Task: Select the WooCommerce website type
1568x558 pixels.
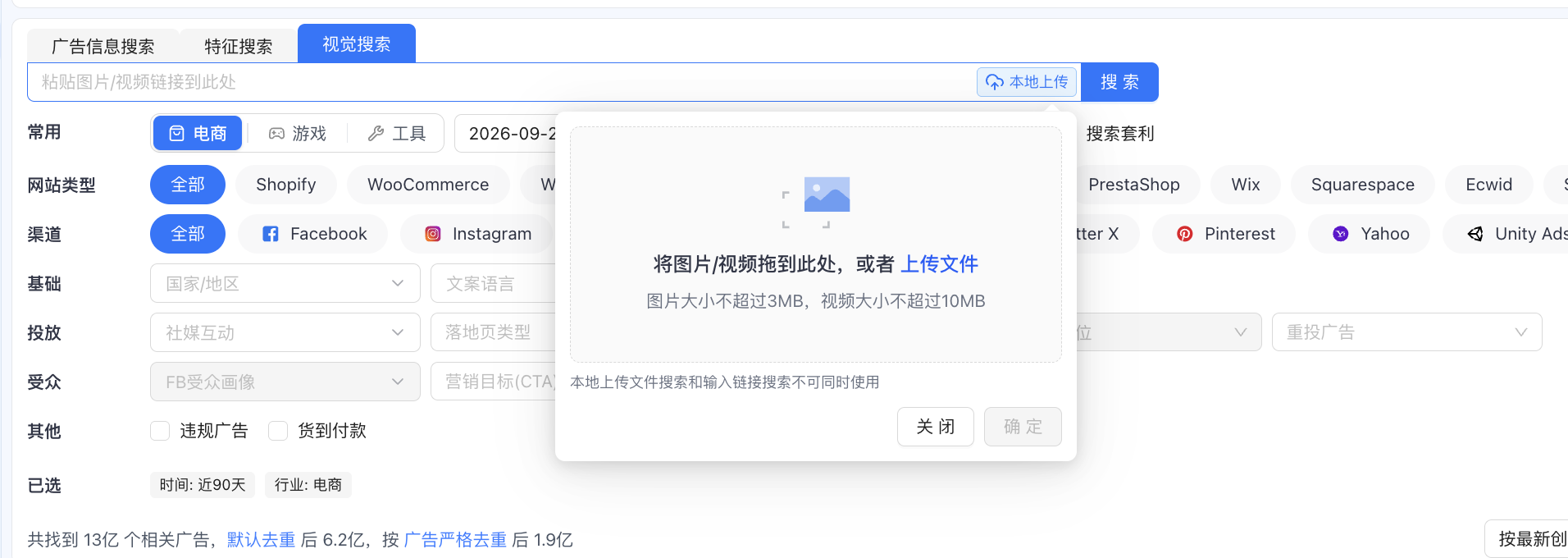Action: click(x=428, y=185)
